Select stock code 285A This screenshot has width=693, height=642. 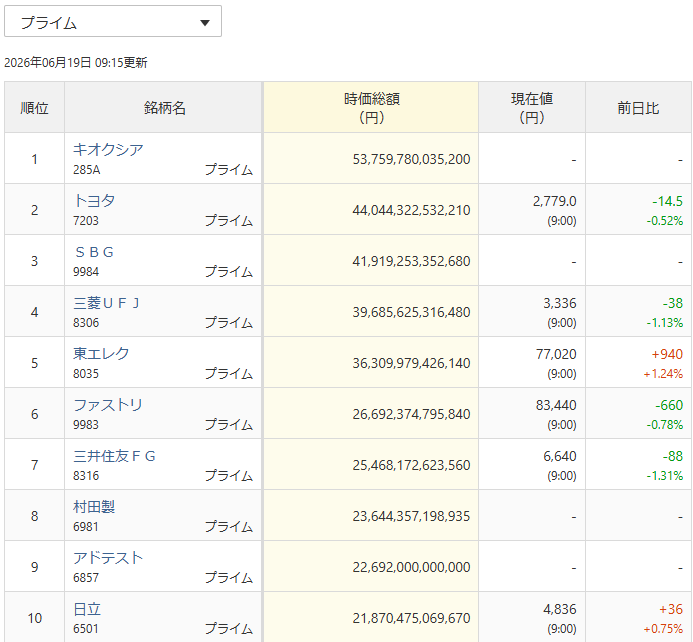pyautogui.click(x=87, y=170)
